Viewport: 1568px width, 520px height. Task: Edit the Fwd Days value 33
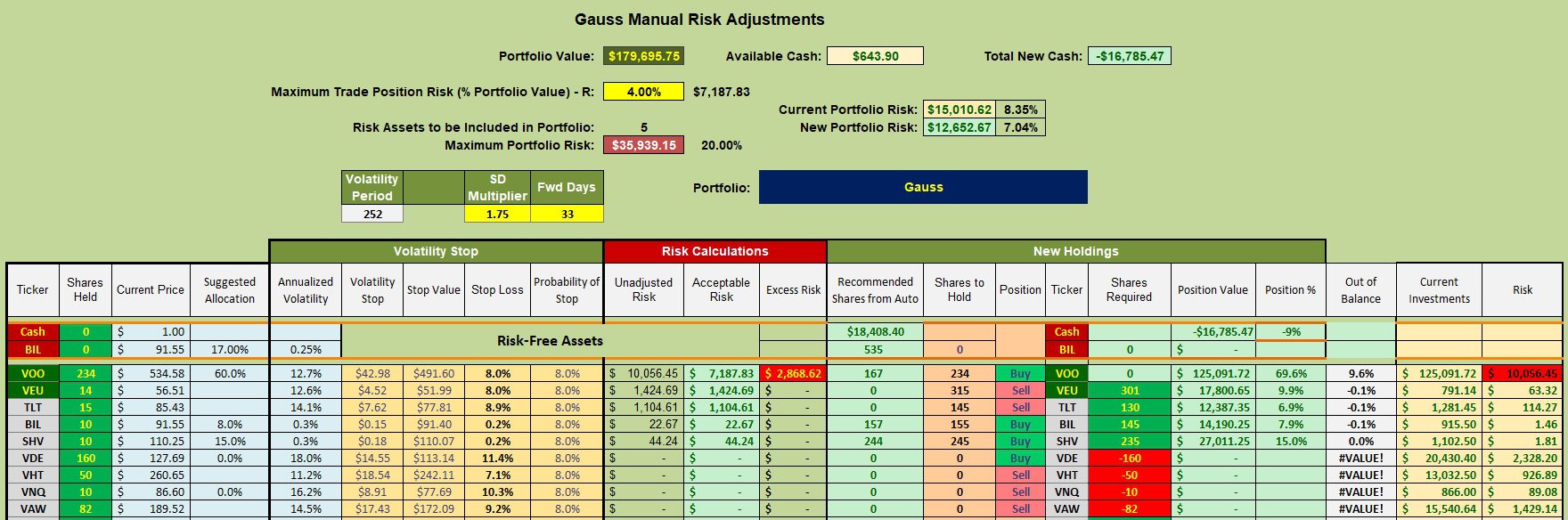(567, 214)
